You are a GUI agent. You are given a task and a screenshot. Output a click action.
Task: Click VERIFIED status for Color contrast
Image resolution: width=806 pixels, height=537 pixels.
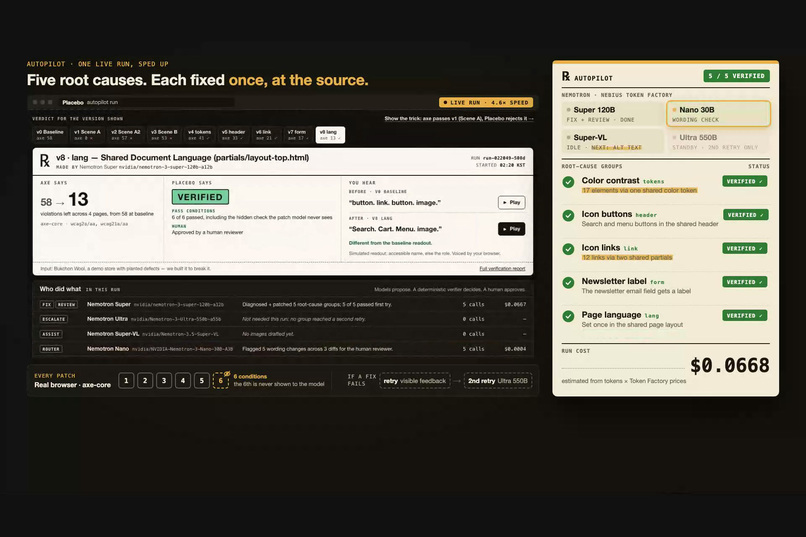[744, 181]
